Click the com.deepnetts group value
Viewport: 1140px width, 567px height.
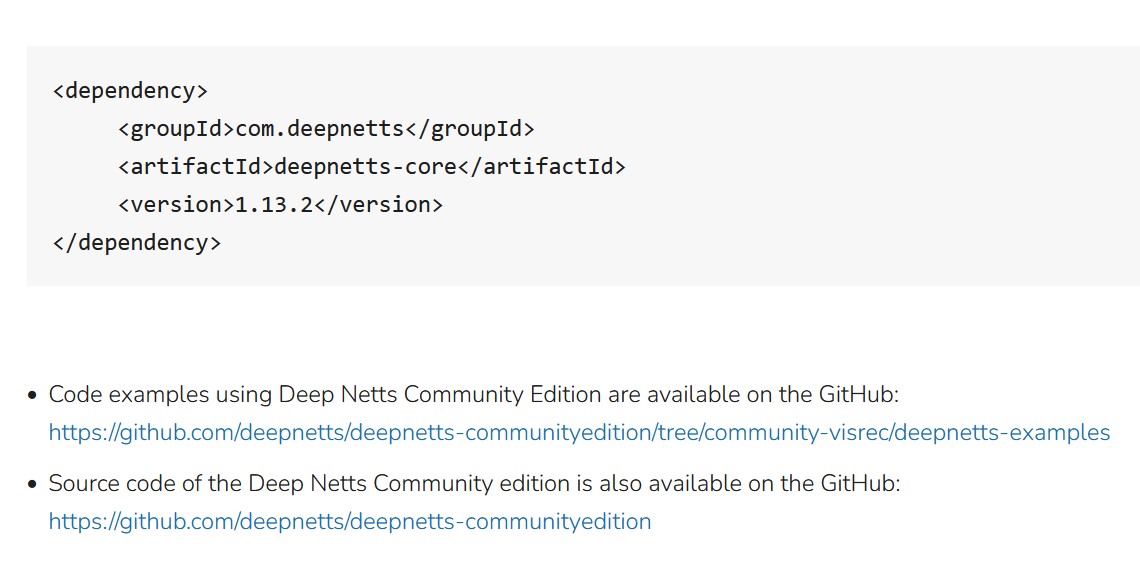coord(320,129)
